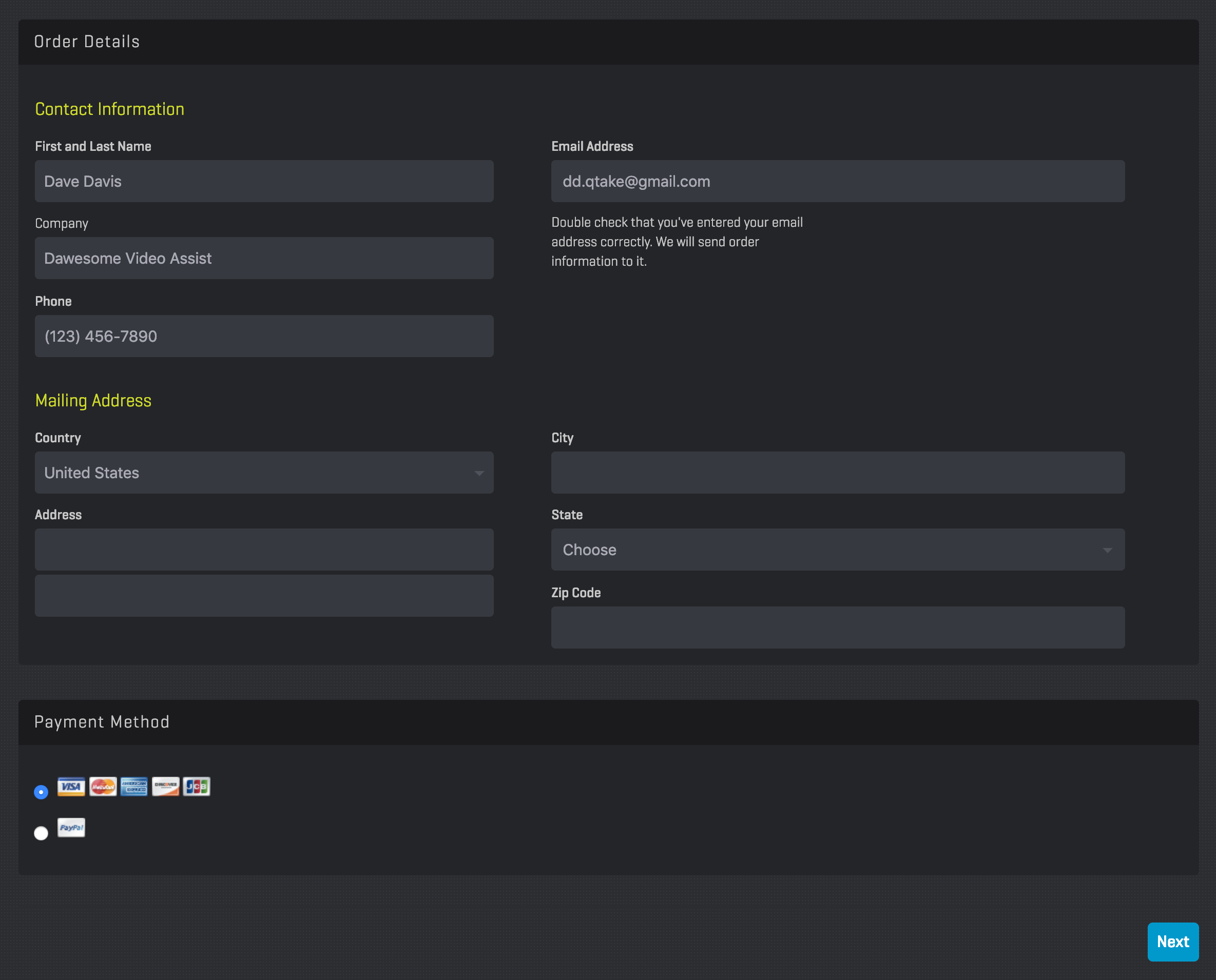1216x980 pixels.
Task: Click the first Address line field
Action: pos(264,550)
